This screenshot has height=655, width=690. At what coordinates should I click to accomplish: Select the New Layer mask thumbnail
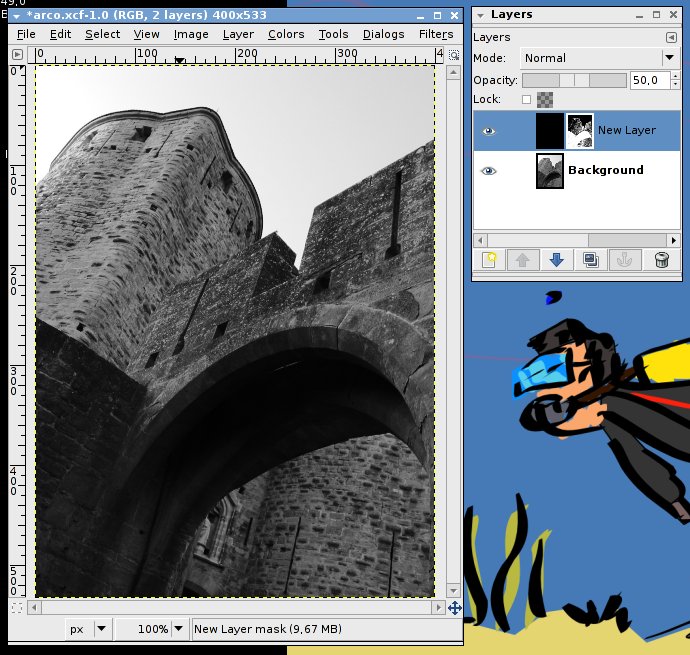tap(580, 131)
